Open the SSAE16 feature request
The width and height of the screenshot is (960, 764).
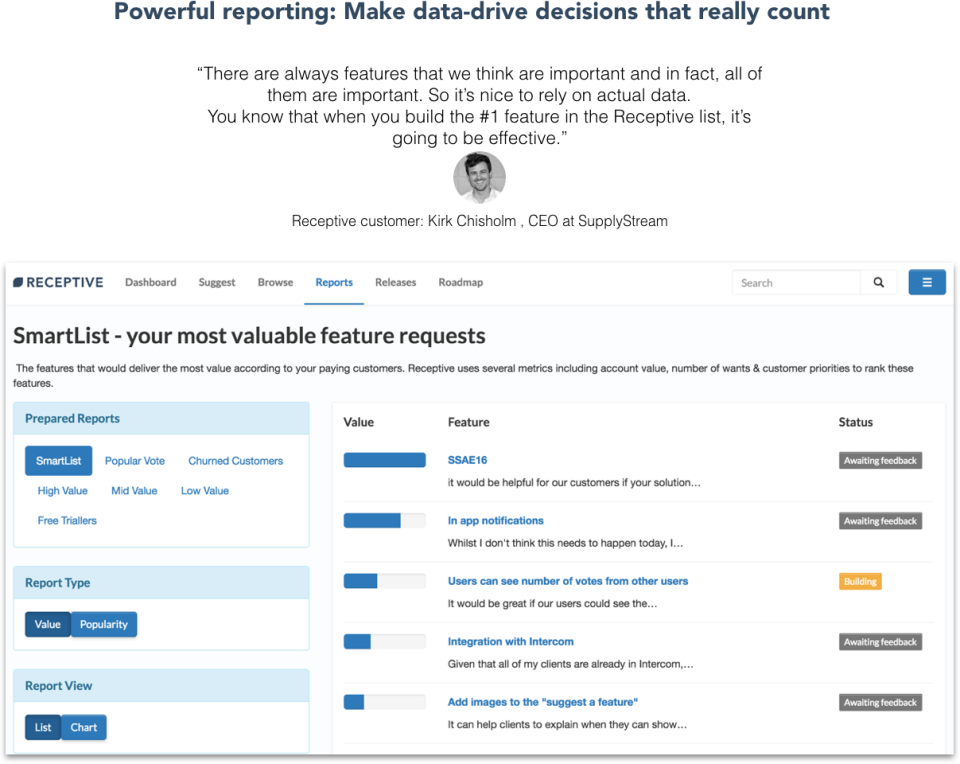click(x=467, y=460)
